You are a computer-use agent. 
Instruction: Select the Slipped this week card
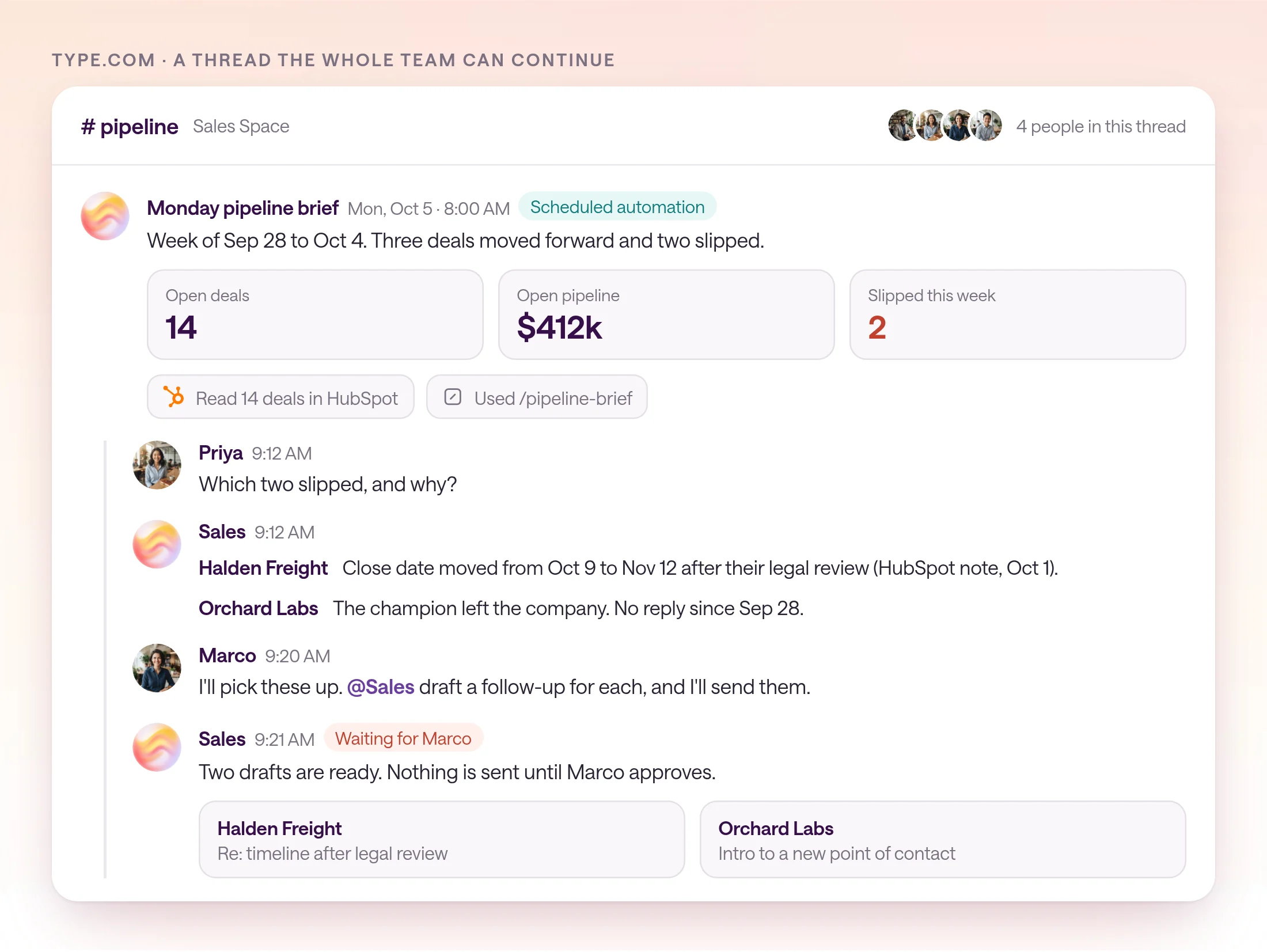(x=1018, y=314)
